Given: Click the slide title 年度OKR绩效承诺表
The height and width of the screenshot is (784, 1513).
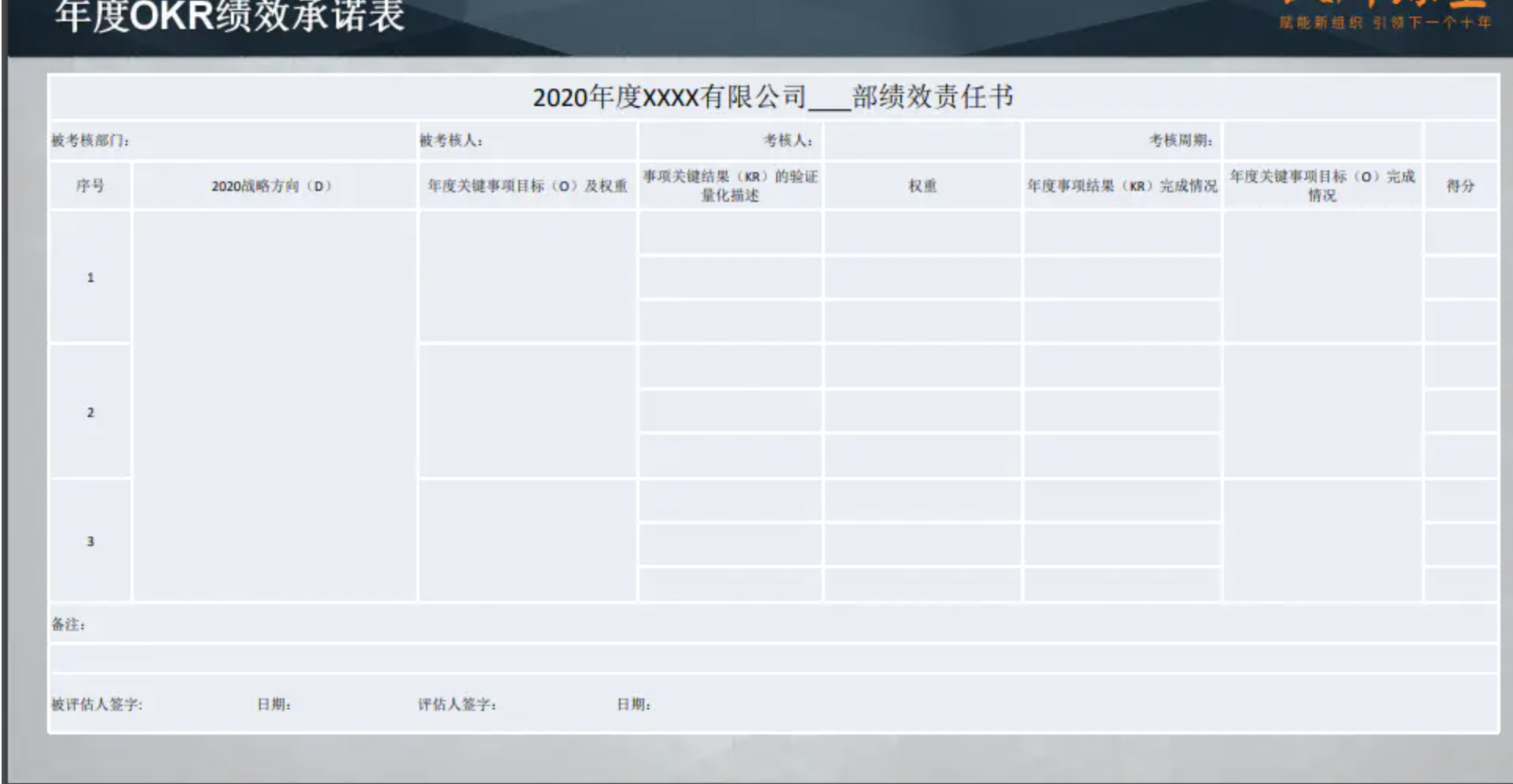Looking at the screenshot, I should click(229, 16).
